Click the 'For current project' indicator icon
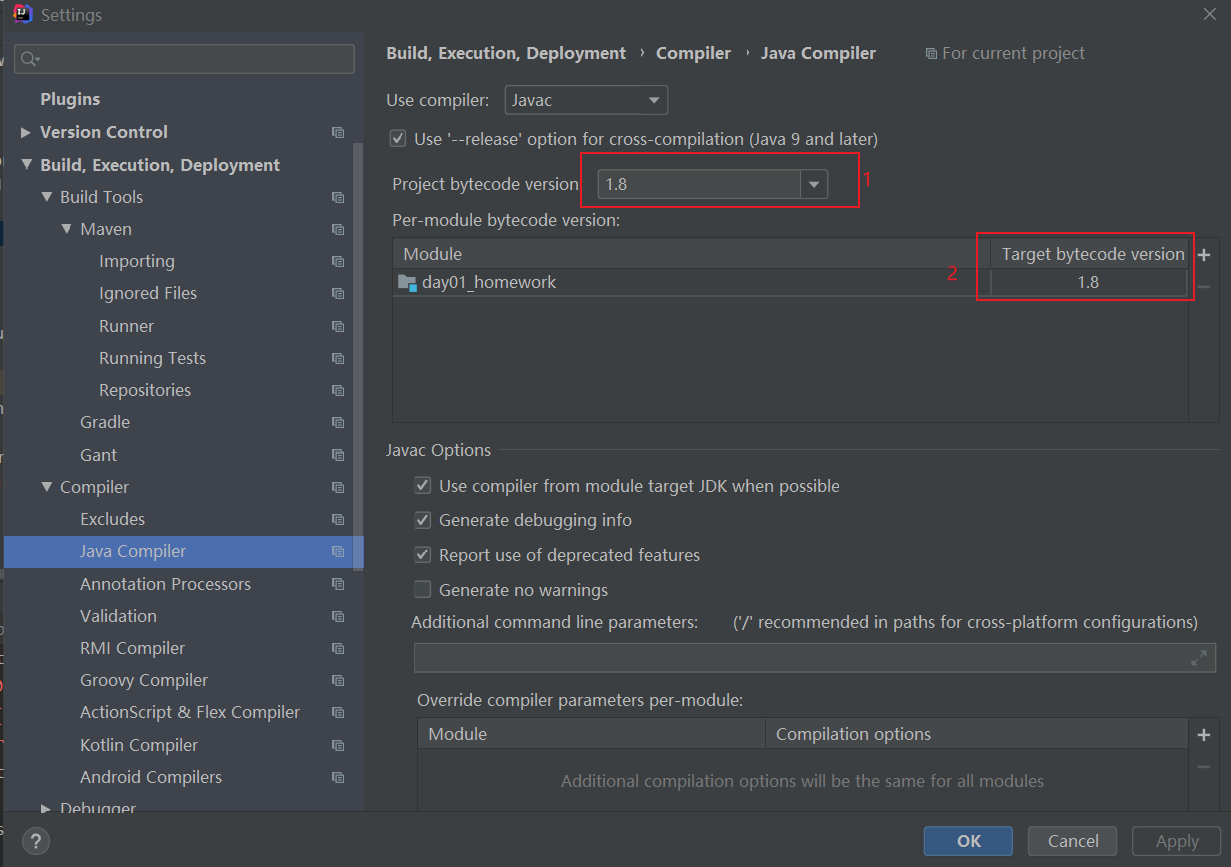 932,53
